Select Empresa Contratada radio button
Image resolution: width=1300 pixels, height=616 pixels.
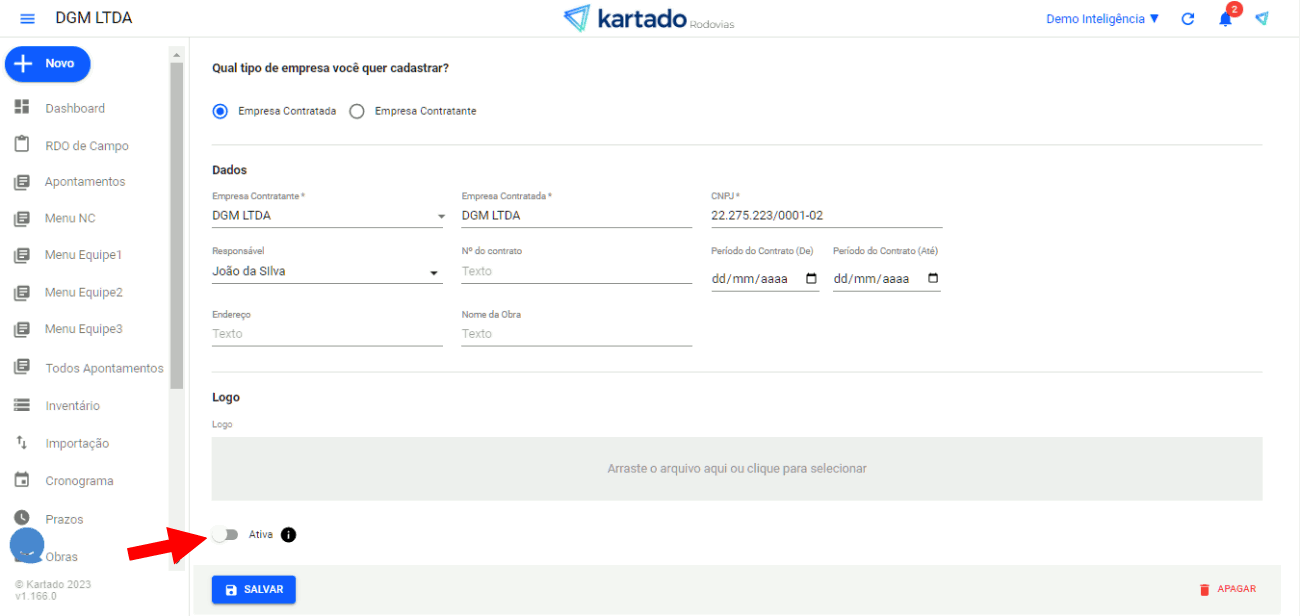point(221,112)
